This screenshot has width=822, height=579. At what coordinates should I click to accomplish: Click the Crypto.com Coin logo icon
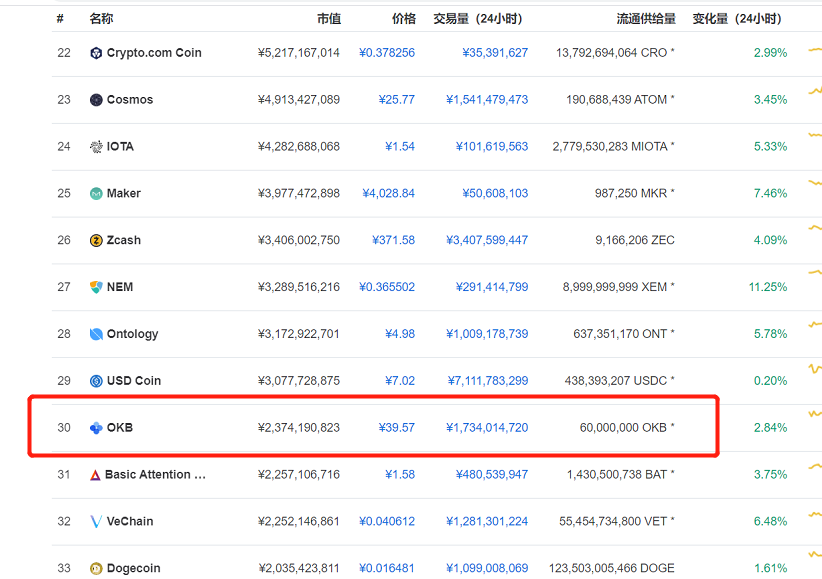coord(96,53)
